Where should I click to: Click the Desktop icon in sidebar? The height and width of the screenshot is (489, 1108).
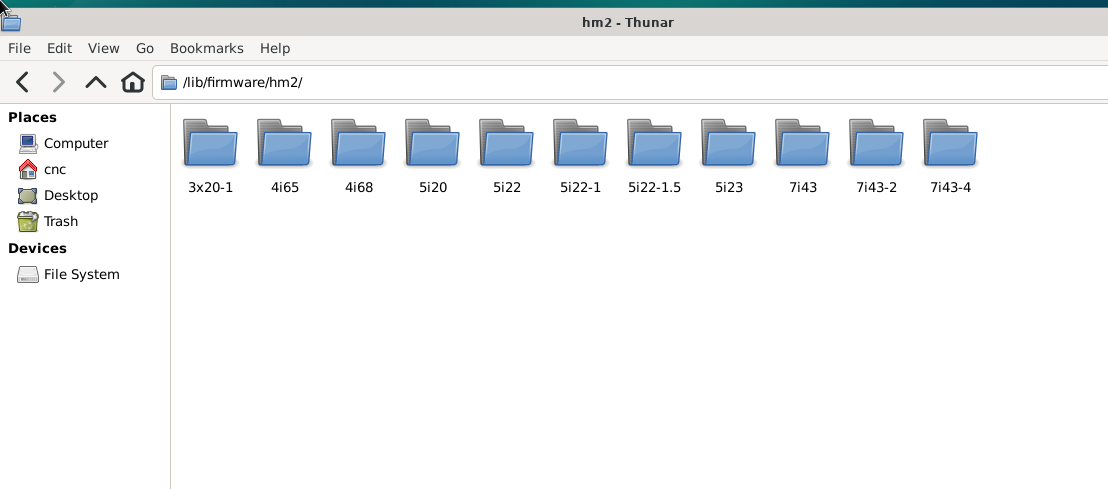click(28, 195)
